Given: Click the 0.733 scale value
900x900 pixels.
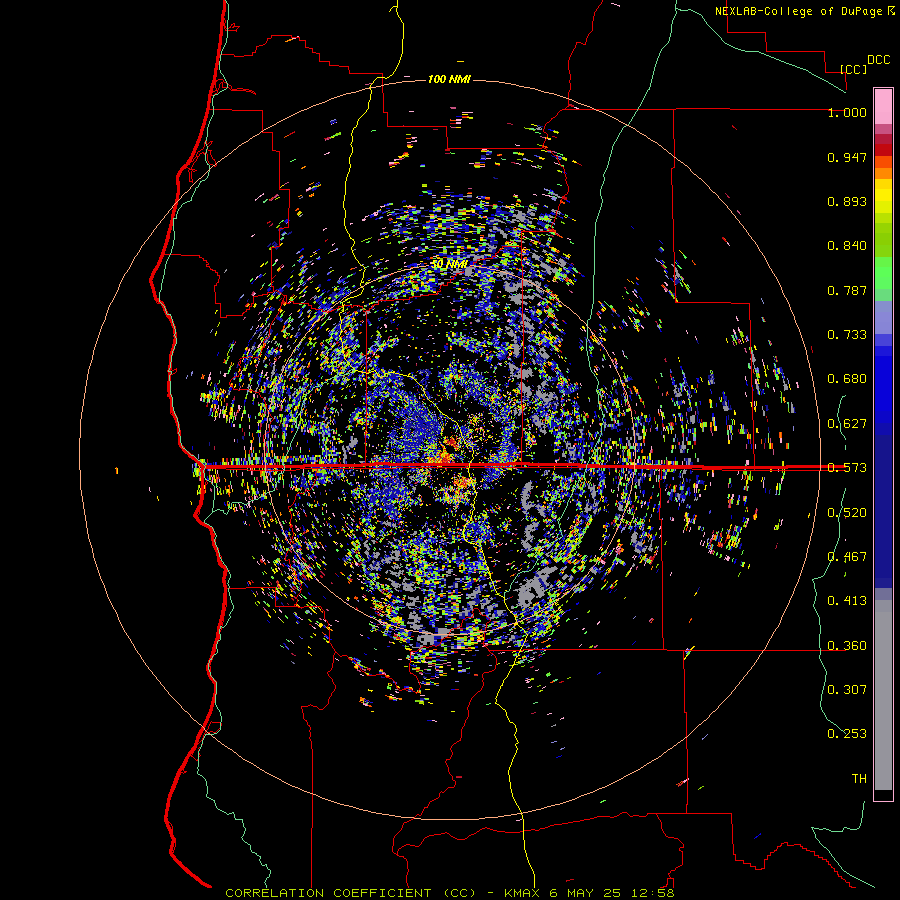Looking at the screenshot, I should coord(847,335).
